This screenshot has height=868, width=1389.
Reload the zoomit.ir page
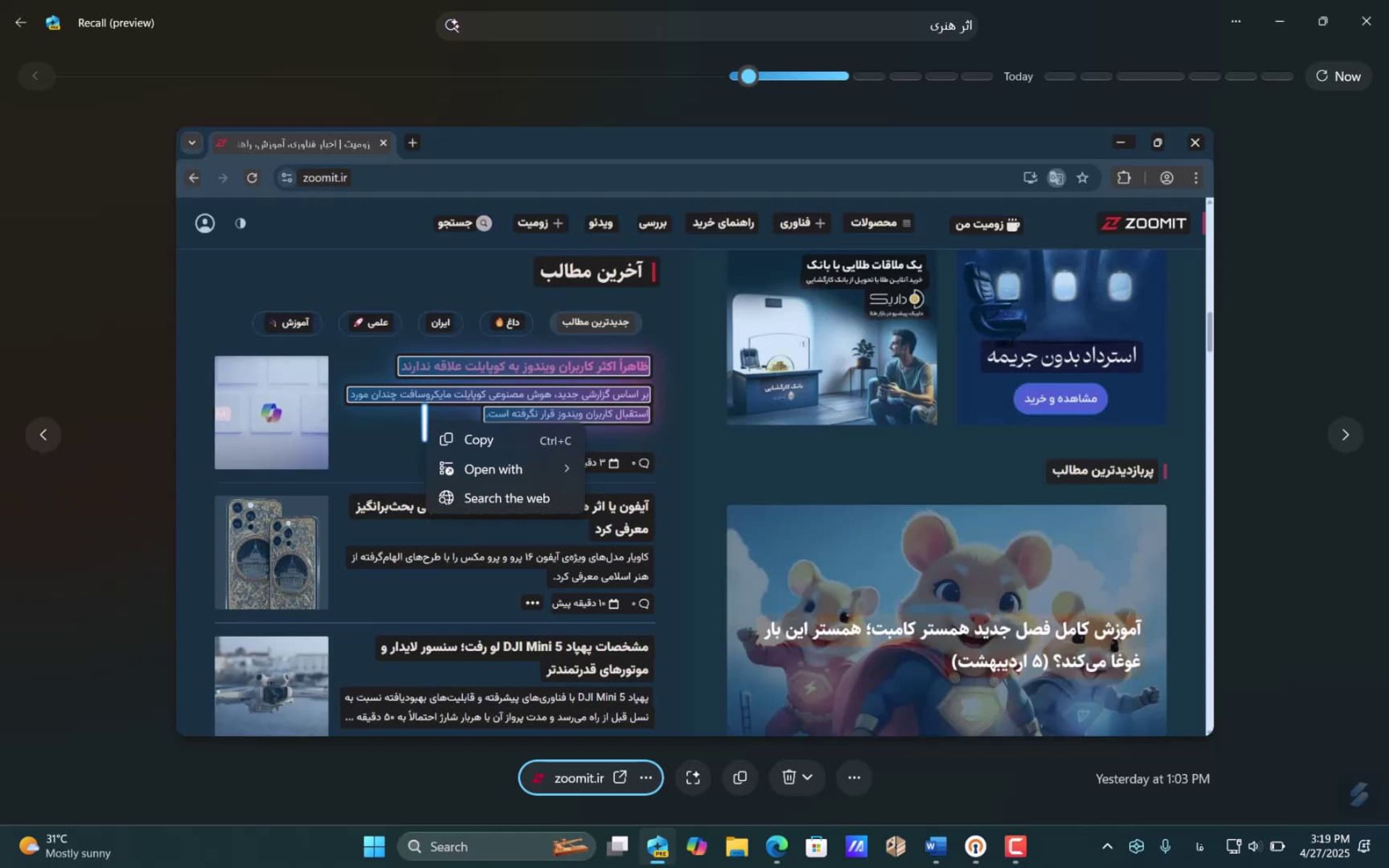[x=252, y=178]
